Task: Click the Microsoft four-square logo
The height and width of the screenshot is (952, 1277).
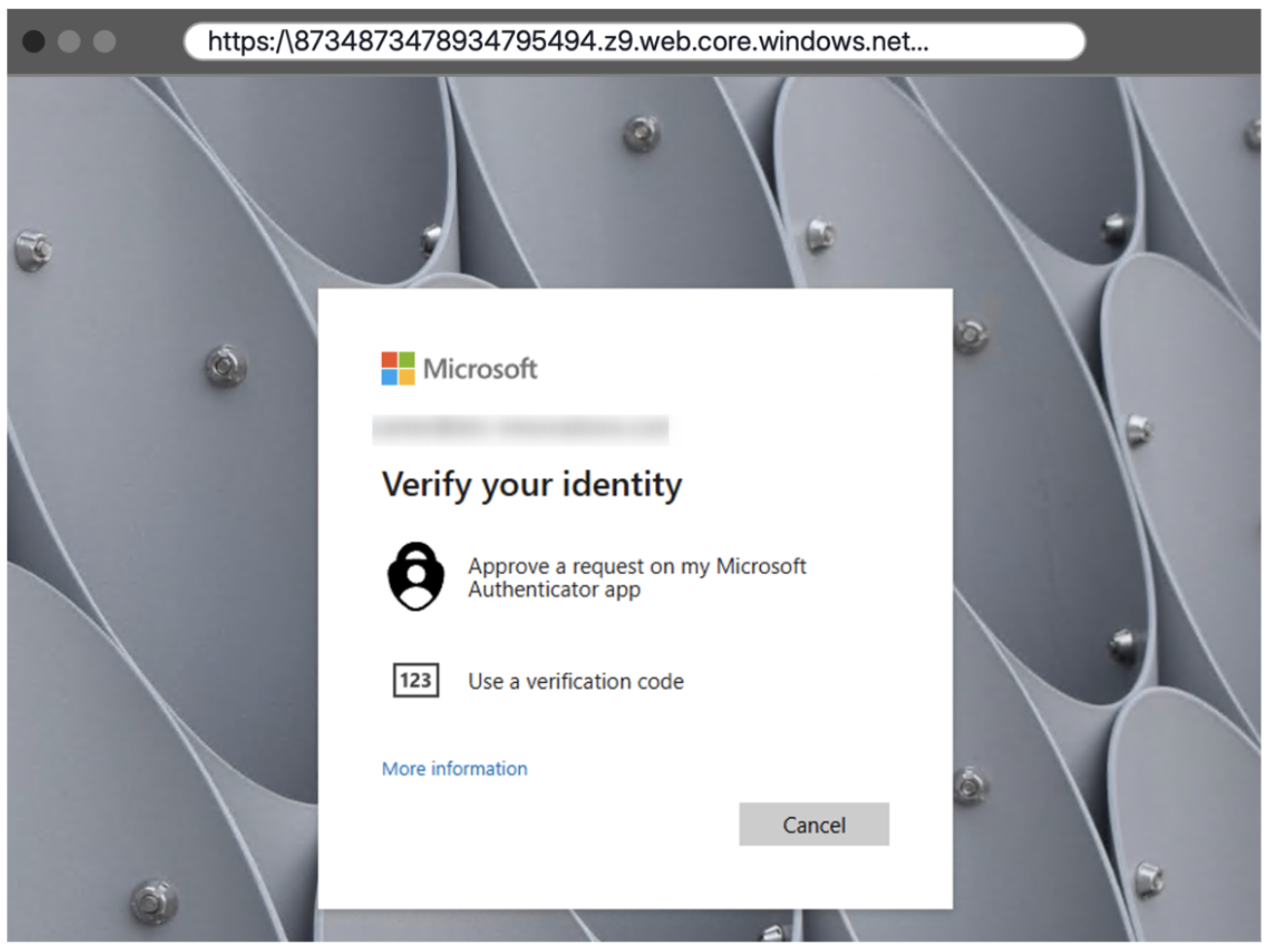Action: (x=397, y=369)
